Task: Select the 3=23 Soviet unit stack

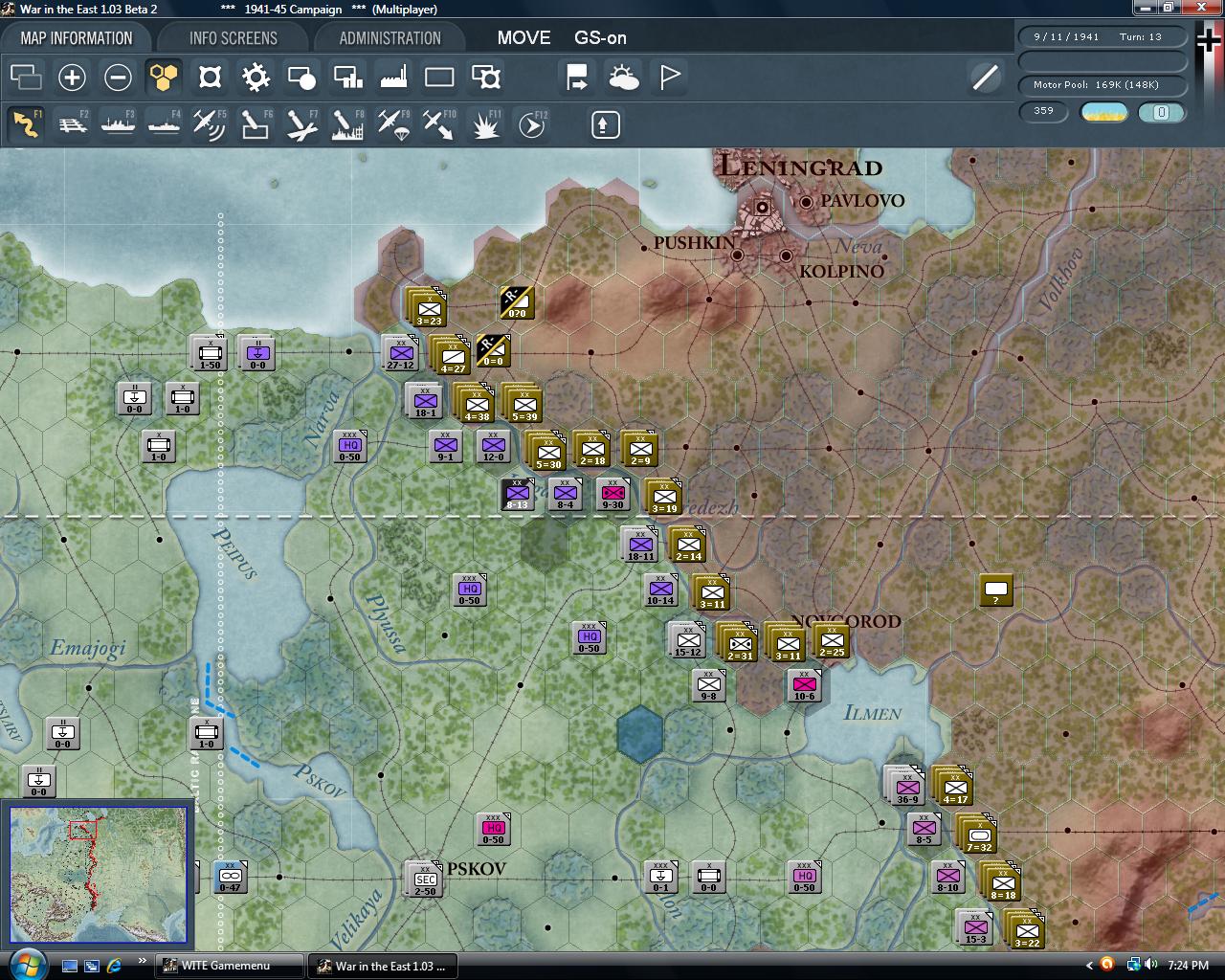Action: [428, 308]
